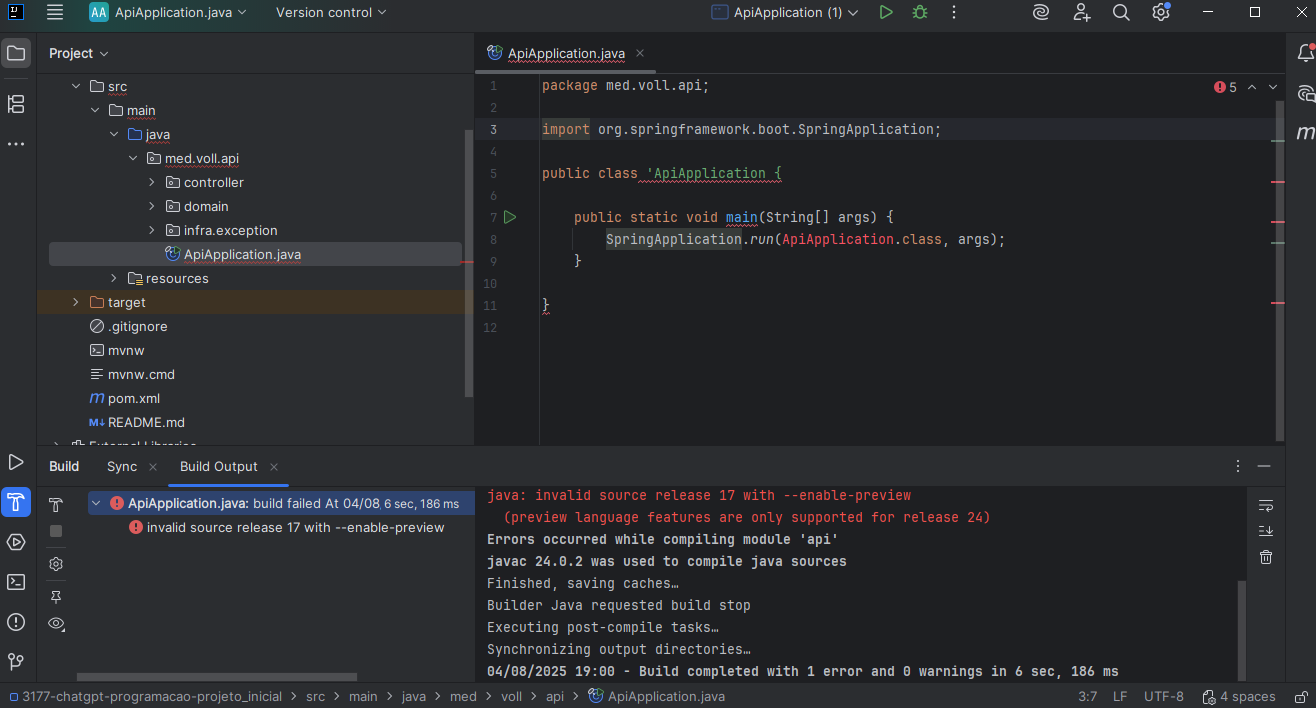Show more tool windows ellipsis
This screenshot has width=1316, height=708.
pyautogui.click(x=16, y=144)
